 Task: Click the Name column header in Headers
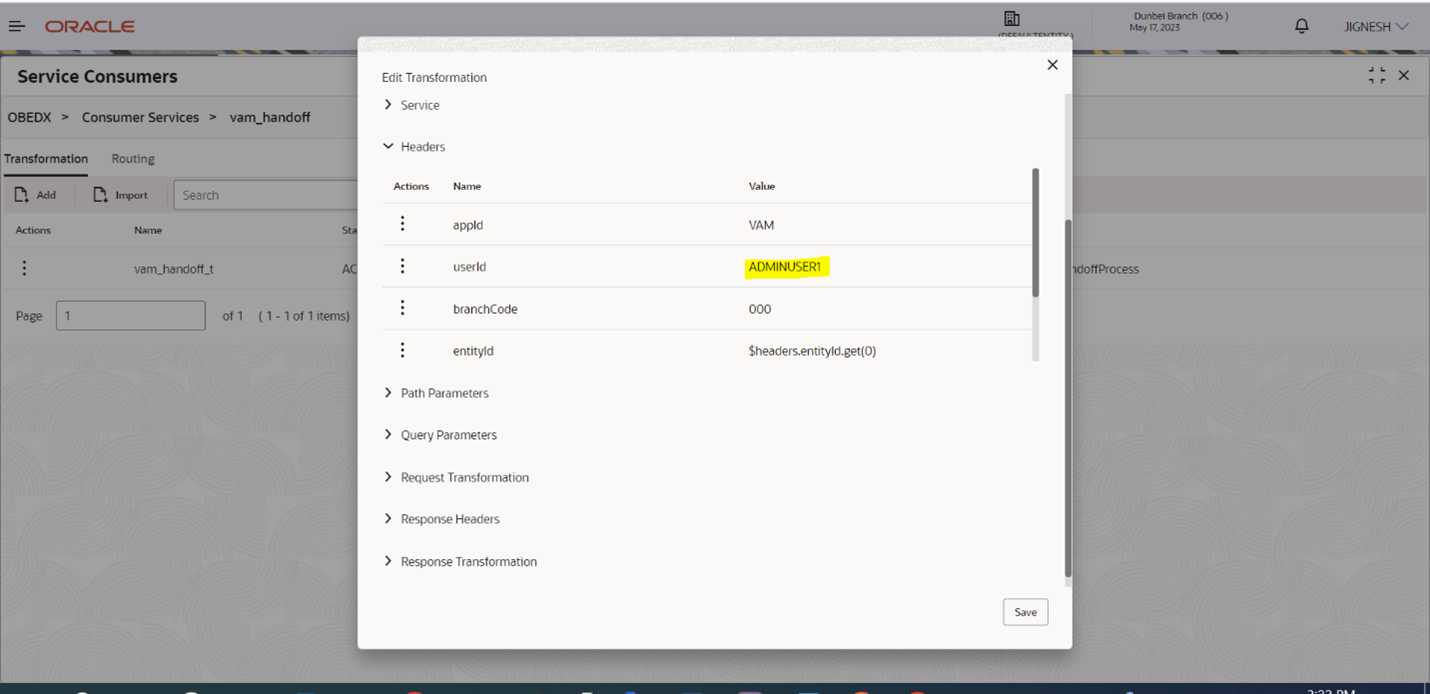pos(467,186)
